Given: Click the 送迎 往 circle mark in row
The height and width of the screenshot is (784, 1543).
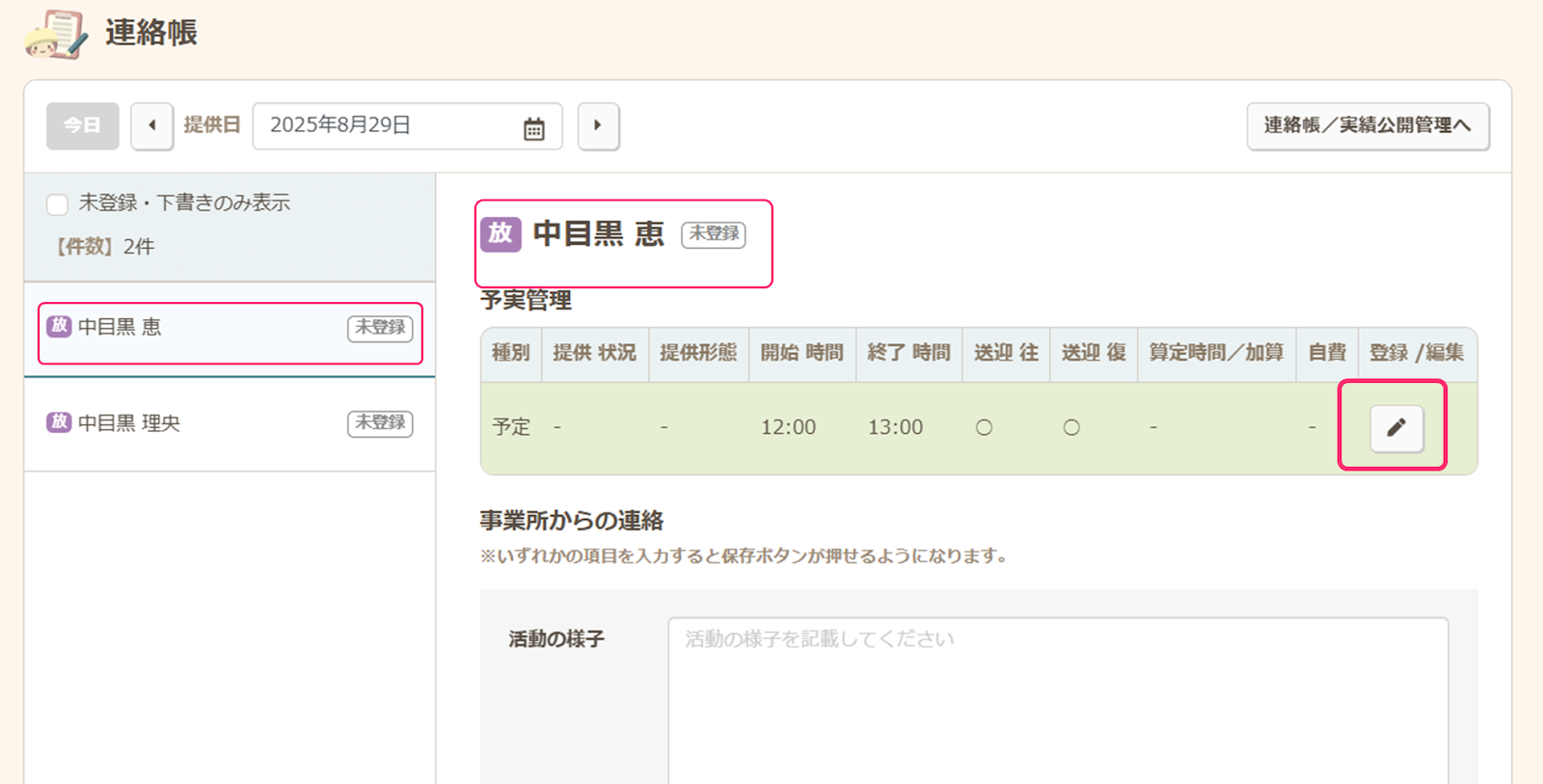Looking at the screenshot, I should [x=984, y=427].
